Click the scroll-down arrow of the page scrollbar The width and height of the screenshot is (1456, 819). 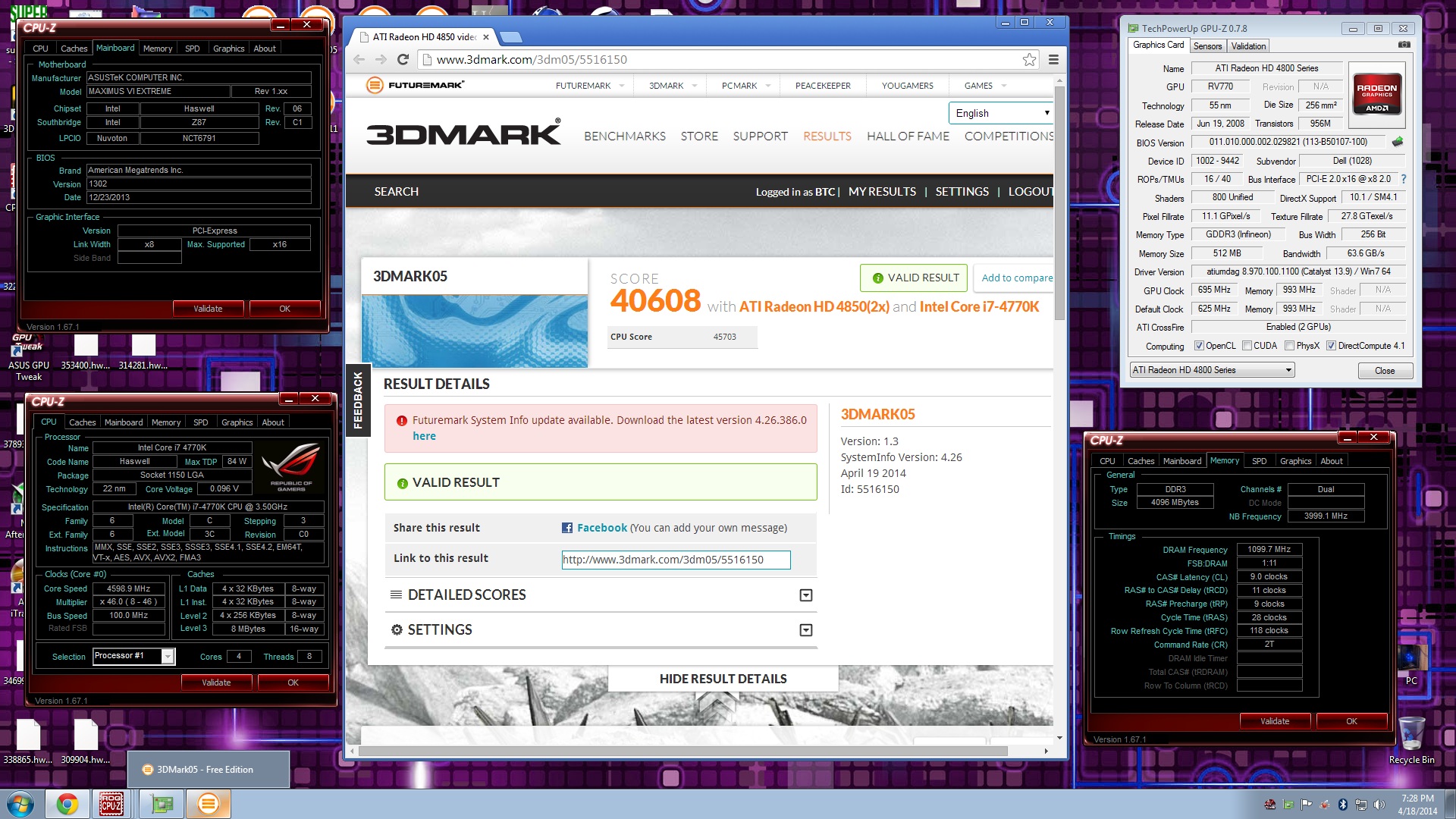pyautogui.click(x=1059, y=738)
